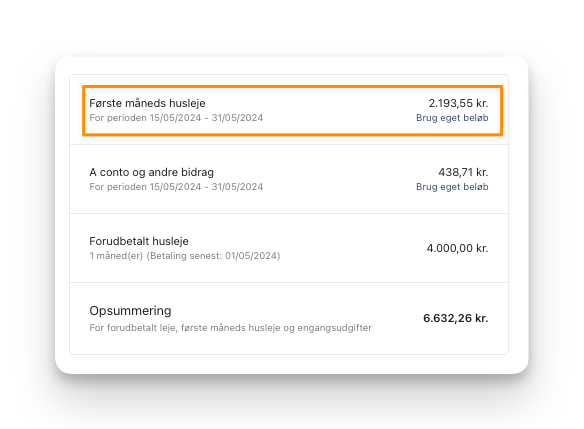Select the 'A conto og andre bidrag' heading
This screenshot has width=584, height=429.
pyautogui.click(x=152, y=172)
